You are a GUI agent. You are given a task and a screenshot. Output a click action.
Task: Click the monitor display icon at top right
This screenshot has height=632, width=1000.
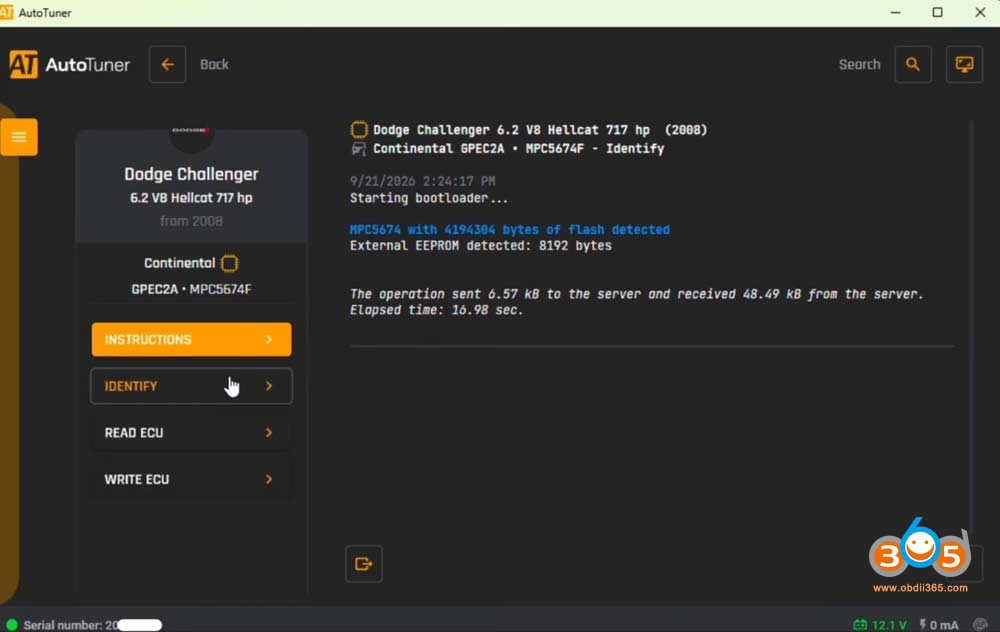click(964, 64)
